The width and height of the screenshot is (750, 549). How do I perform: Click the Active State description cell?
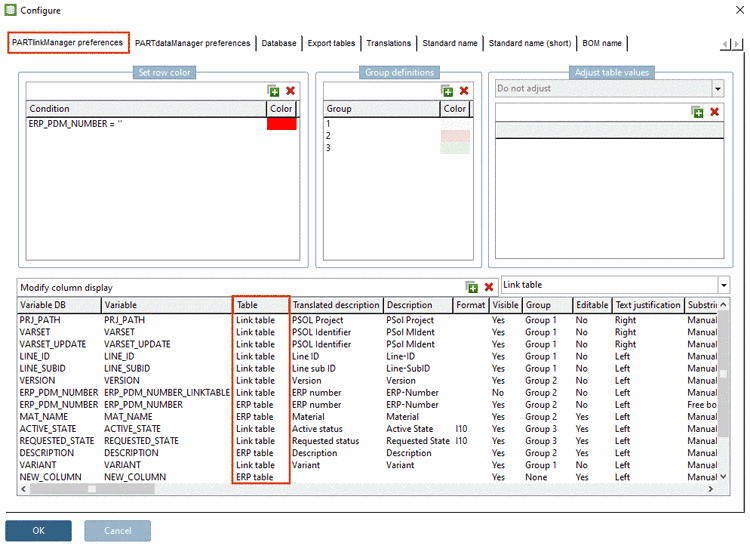point(410,429)
